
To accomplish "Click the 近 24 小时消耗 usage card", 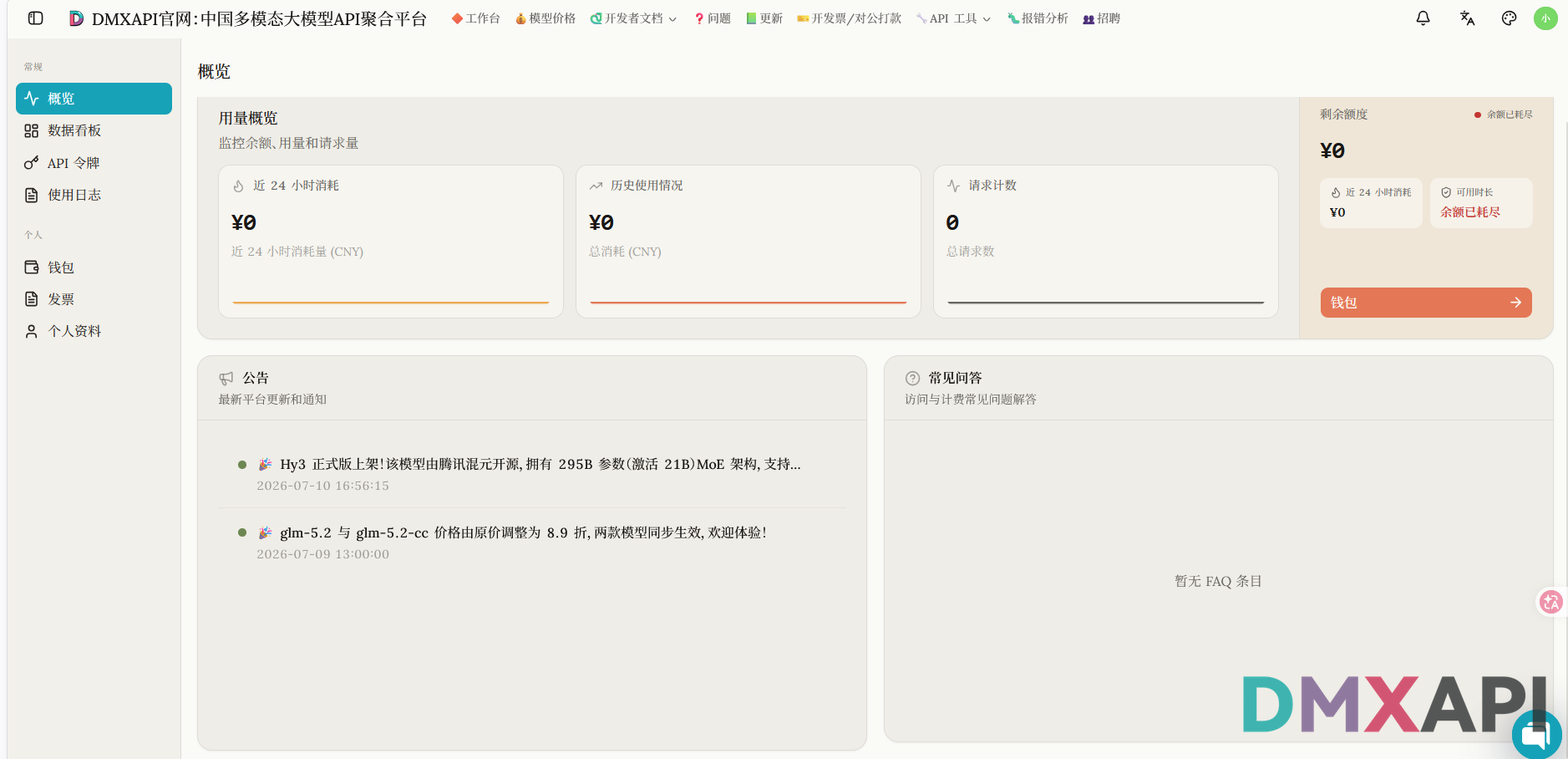I will point(391,242).
